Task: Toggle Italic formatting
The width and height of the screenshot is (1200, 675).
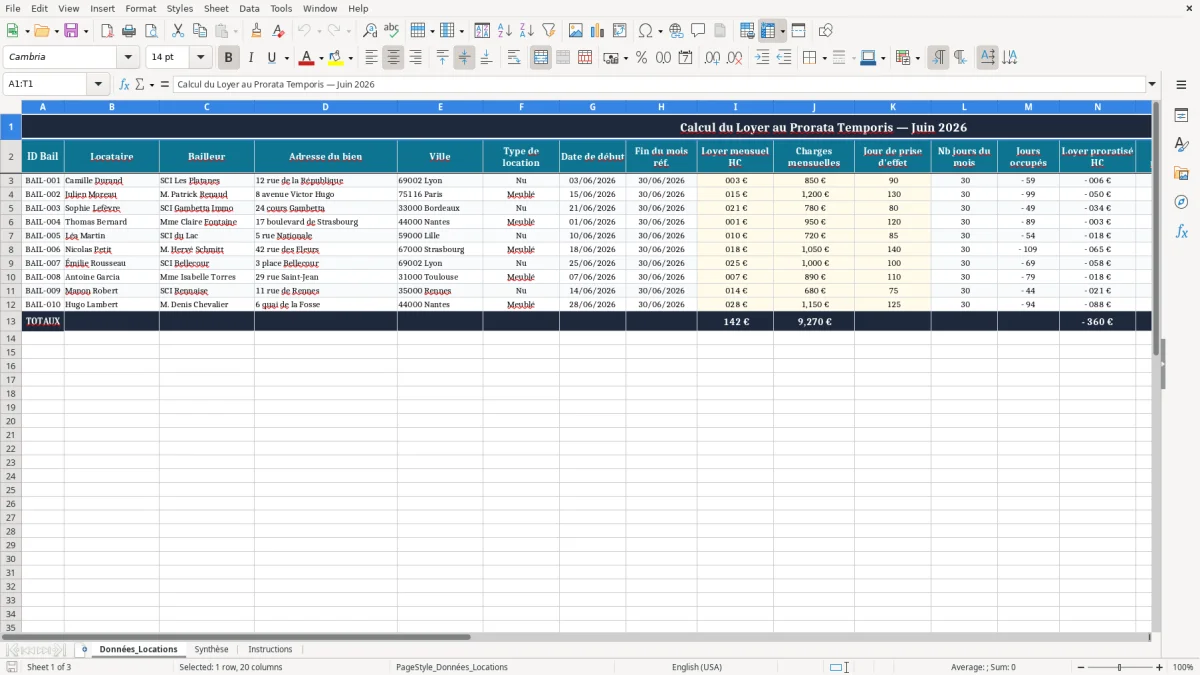Action: [251, 58]
